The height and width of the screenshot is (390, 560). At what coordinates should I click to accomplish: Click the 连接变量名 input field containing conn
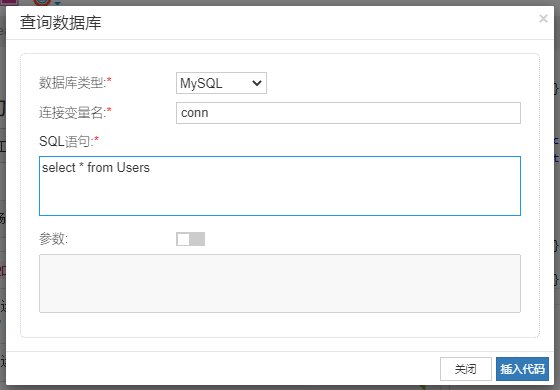pos(348,113)
